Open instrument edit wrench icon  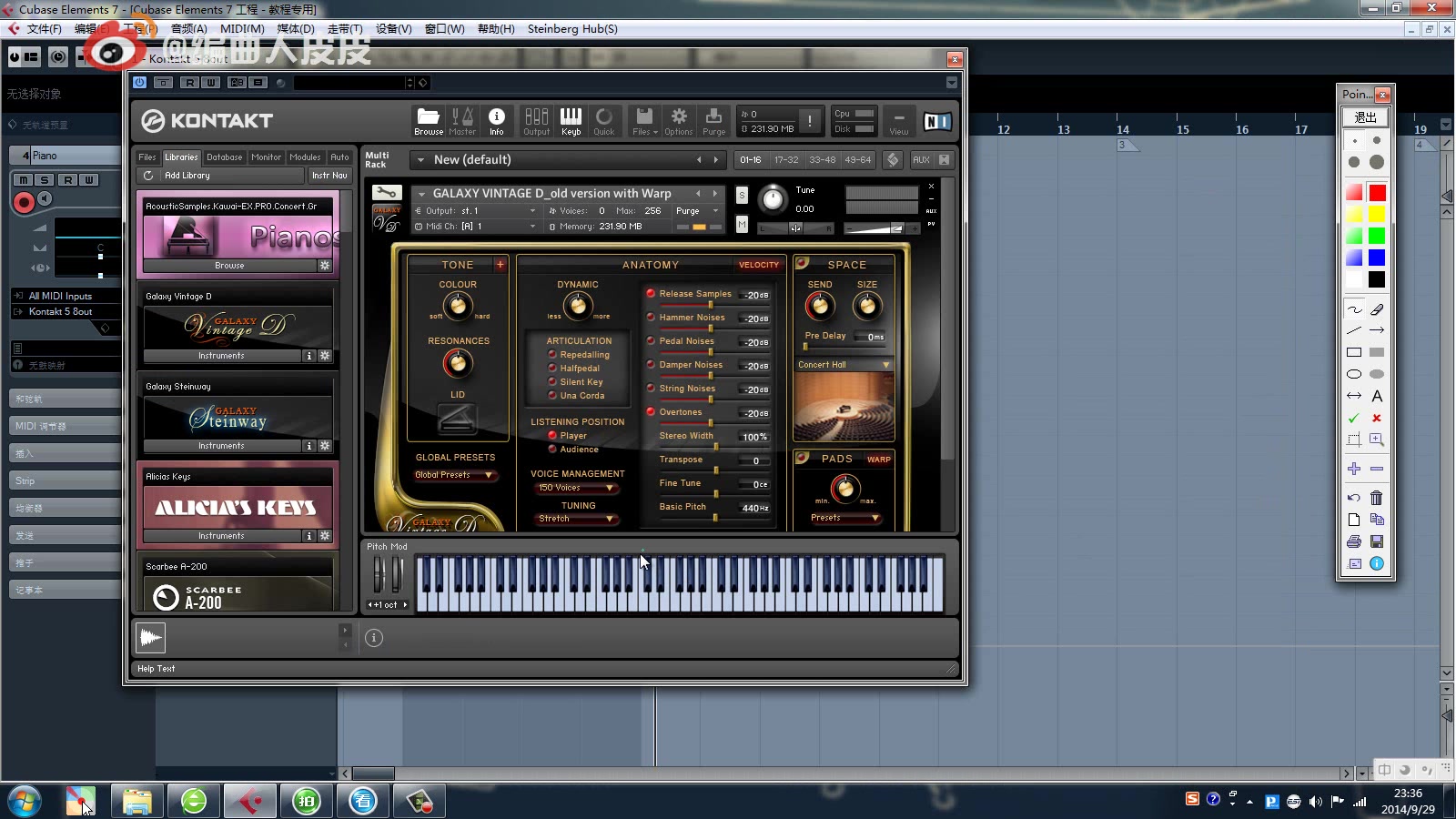387,193
